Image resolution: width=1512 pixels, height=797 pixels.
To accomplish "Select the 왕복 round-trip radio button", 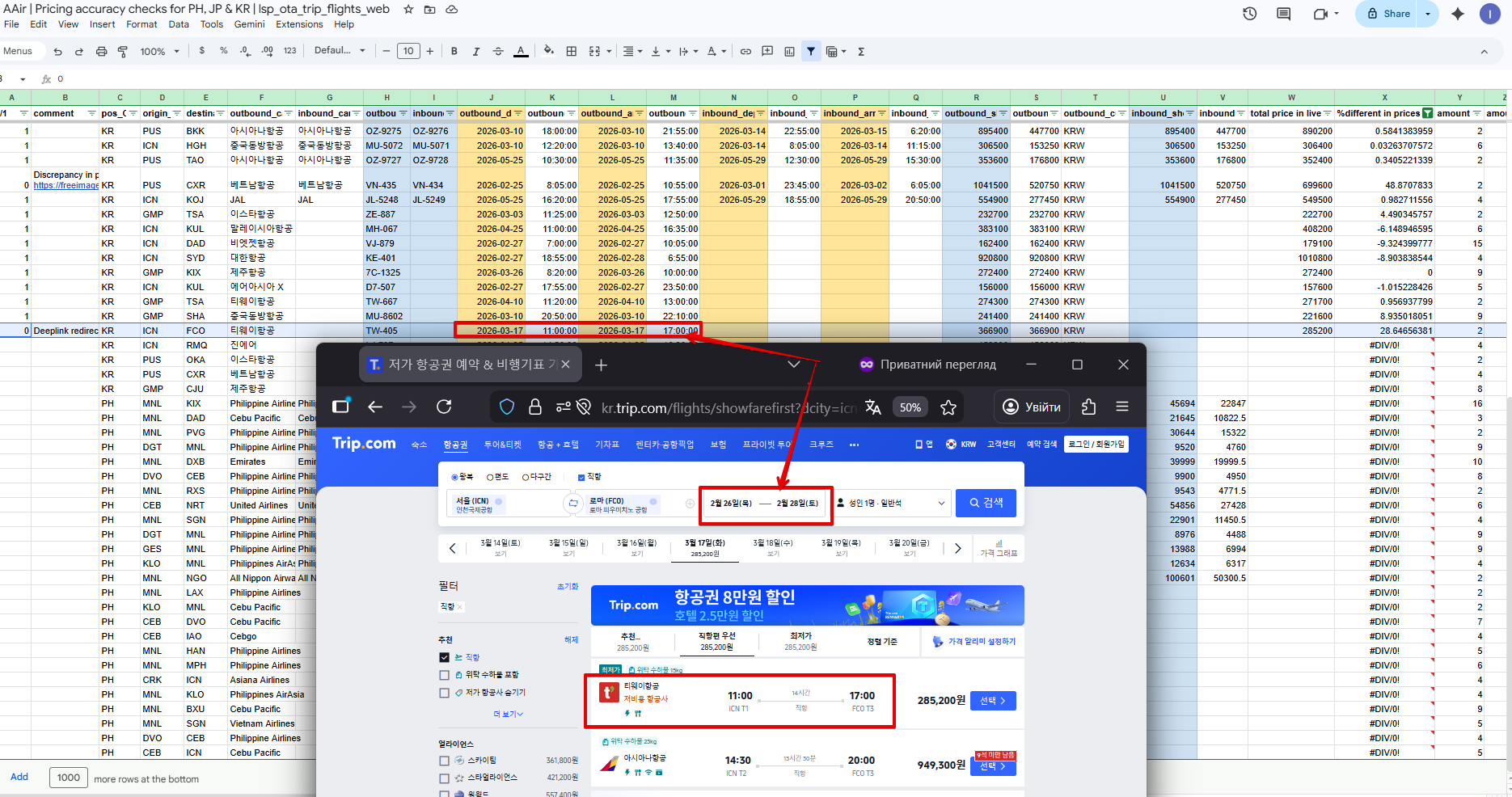I will (454, 477).
